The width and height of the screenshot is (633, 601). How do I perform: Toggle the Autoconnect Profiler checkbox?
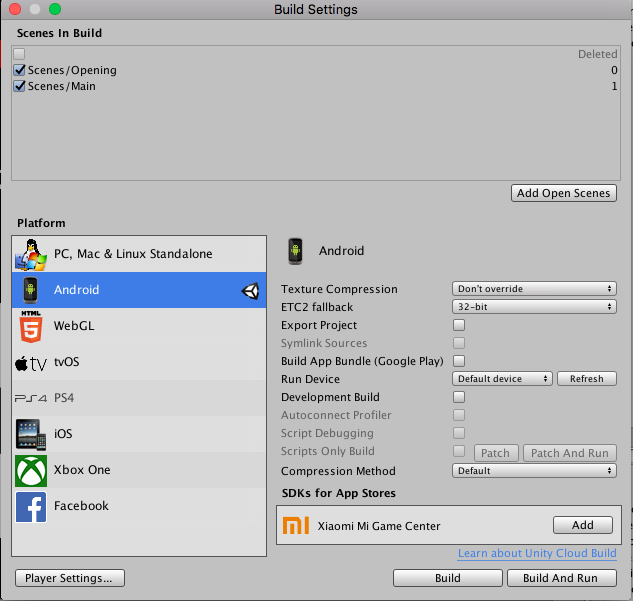459,415
